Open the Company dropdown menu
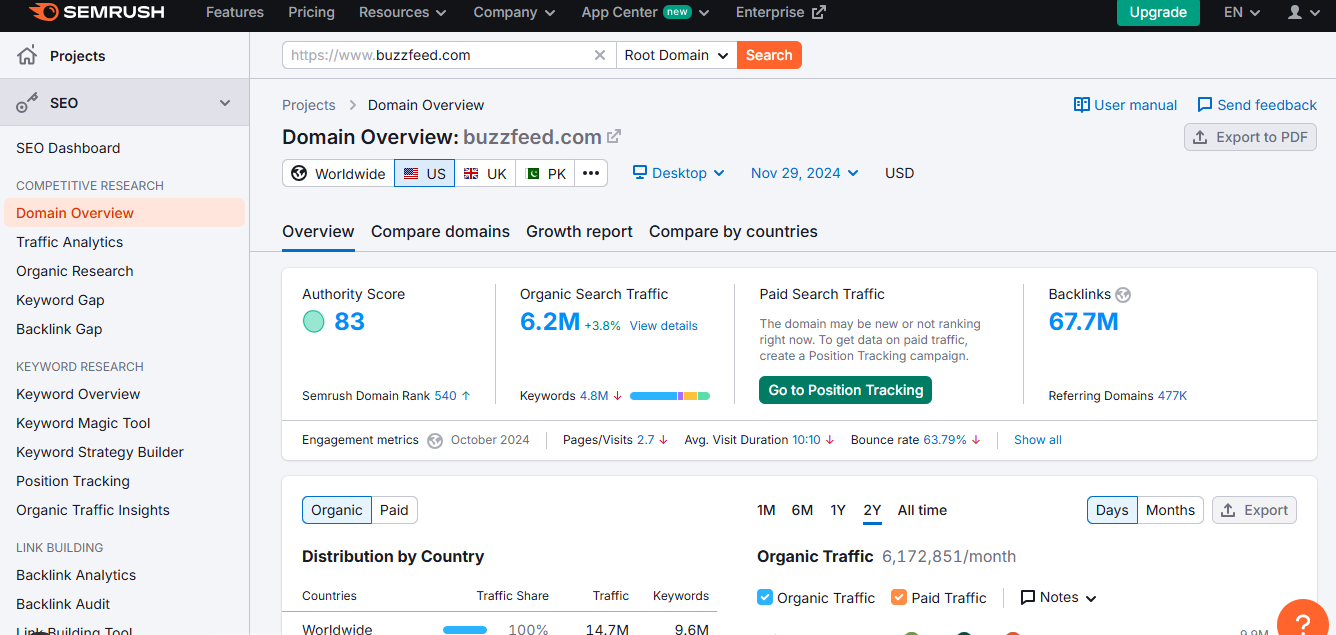Viewport: 1336px width, 635px height. click(x=514, y=13)
